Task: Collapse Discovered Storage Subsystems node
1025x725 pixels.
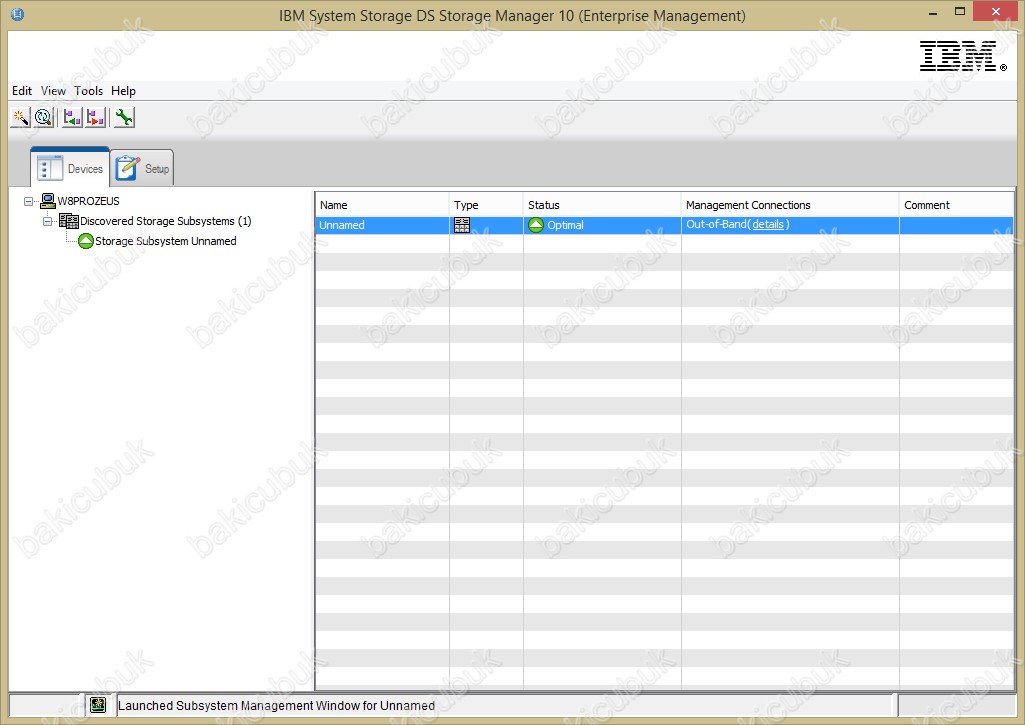Action: [x=47, y=221]
